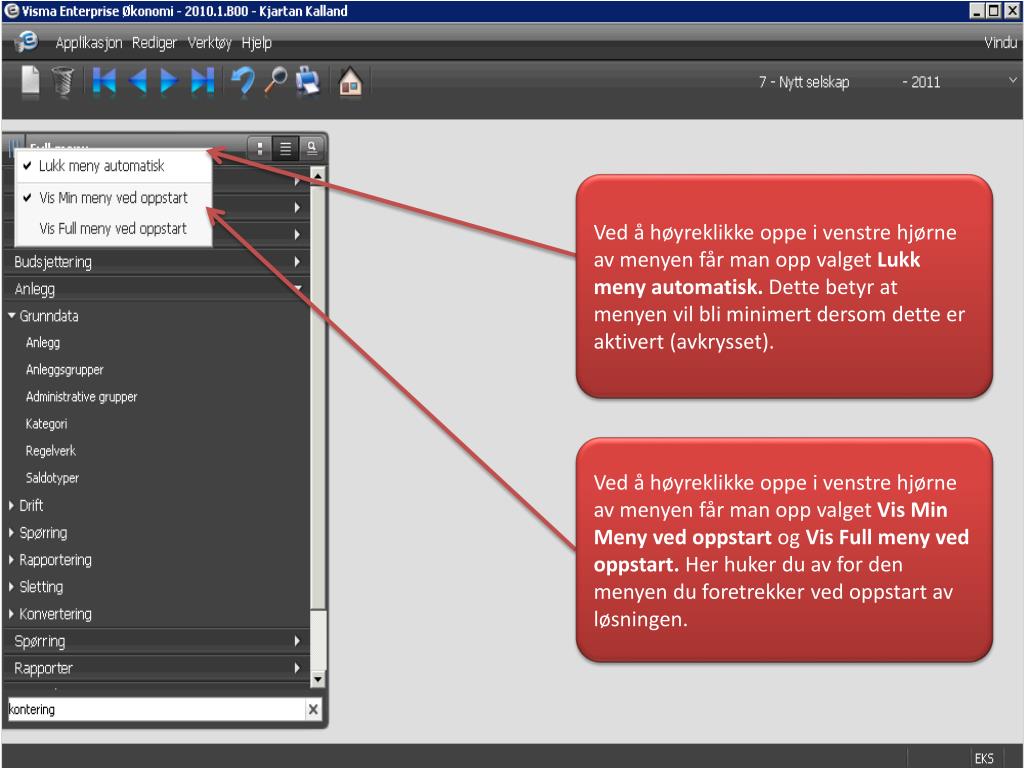Toggle Lukk meny automatisk option
This screenshot has height=768, width=1024.
114,166
